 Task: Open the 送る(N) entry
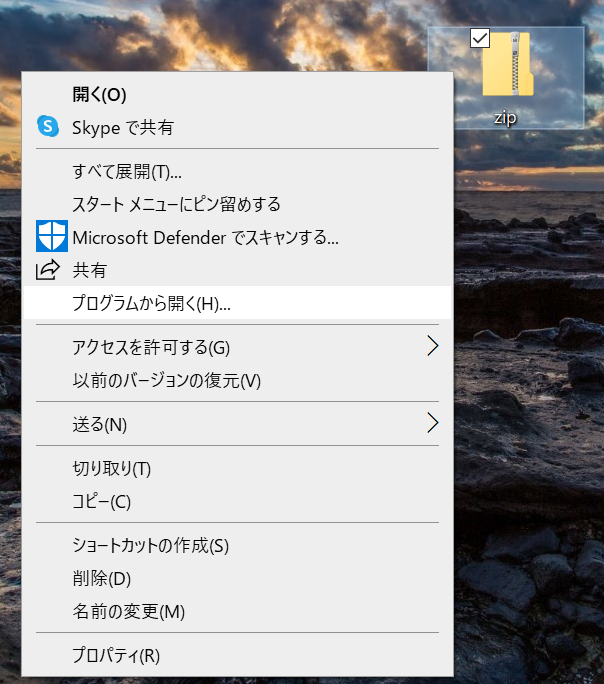238,424
